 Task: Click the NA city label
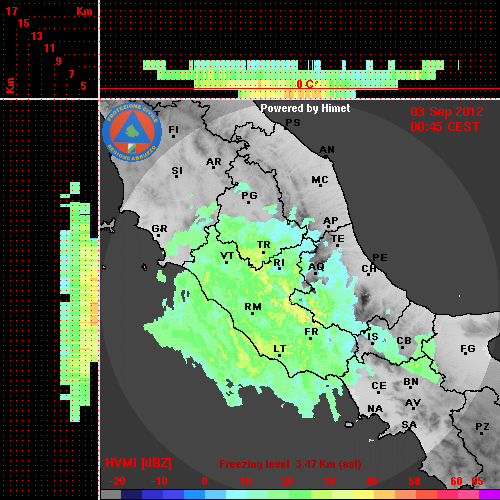click(x=375, y=409)
